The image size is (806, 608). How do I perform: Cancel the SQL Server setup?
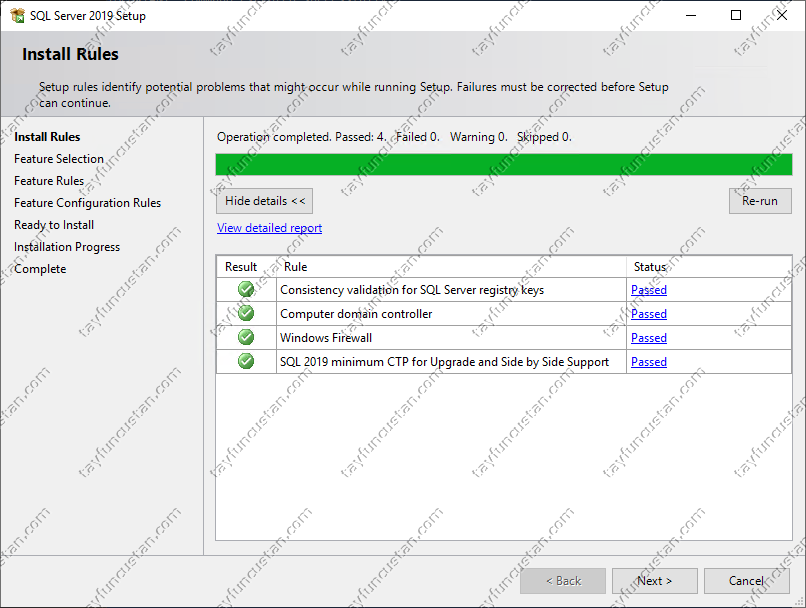[x=746, y=581]
